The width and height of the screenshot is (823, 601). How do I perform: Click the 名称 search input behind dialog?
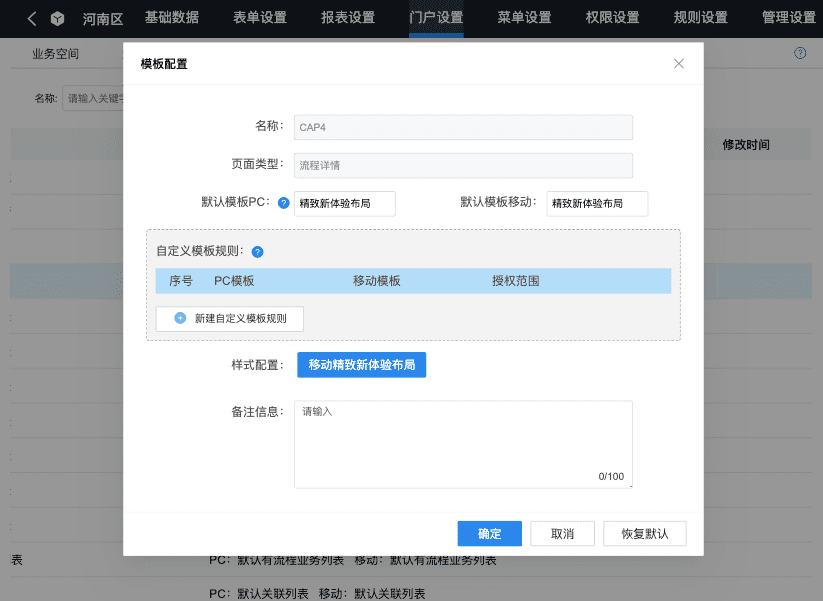pyautogui.click(x=93, y=98)
